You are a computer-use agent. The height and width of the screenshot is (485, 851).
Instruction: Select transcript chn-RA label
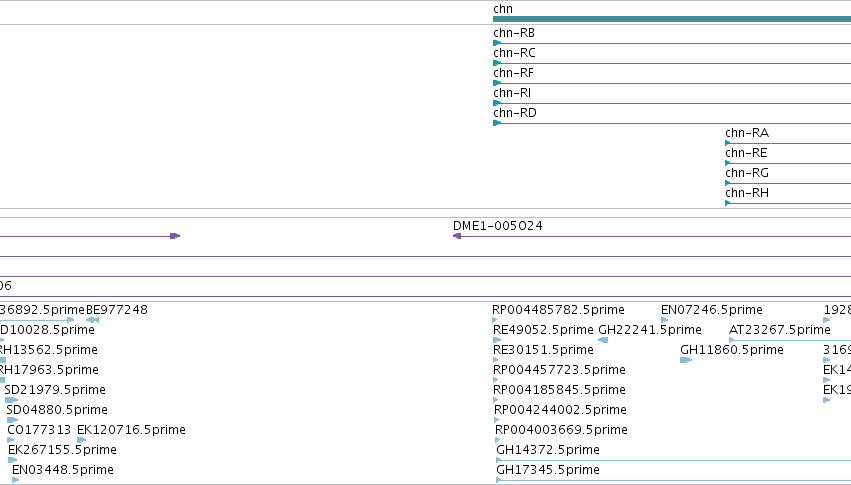(x=747, y=133)
